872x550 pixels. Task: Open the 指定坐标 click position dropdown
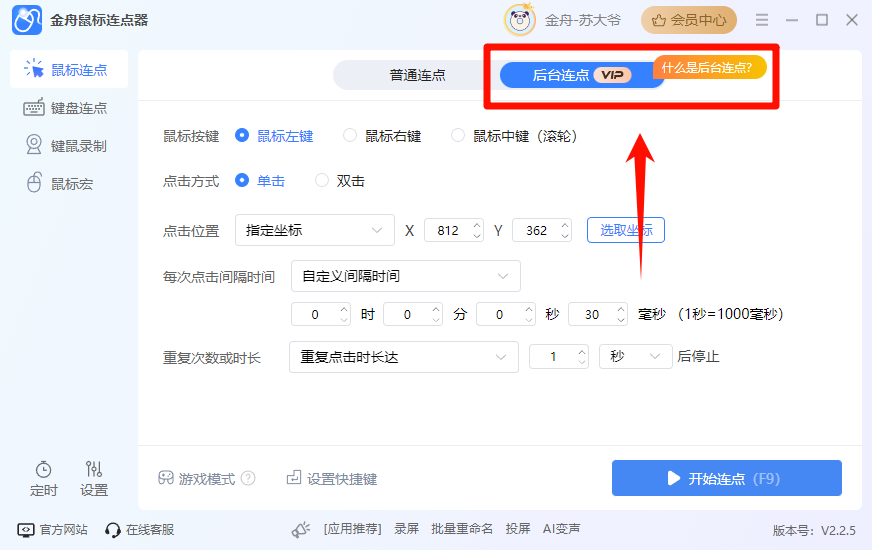point(315,230)
